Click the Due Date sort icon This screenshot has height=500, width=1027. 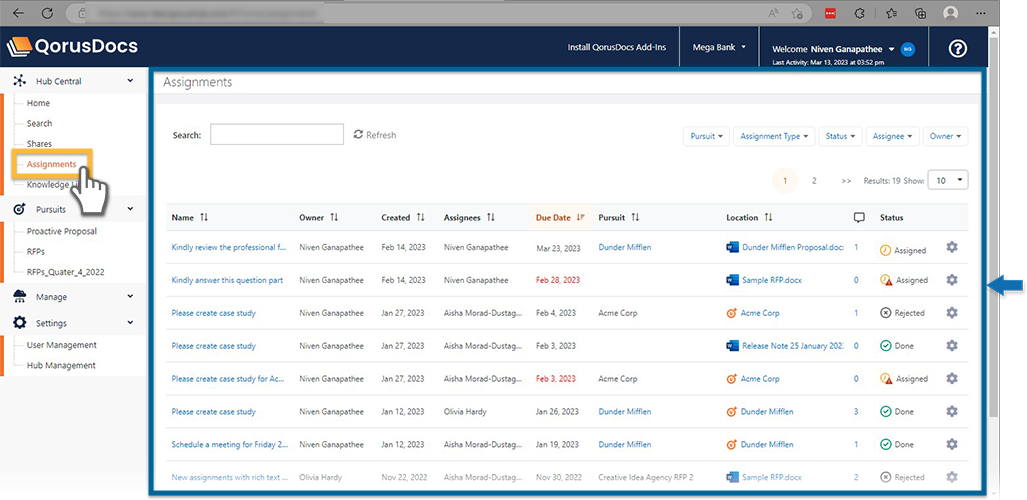581,217
